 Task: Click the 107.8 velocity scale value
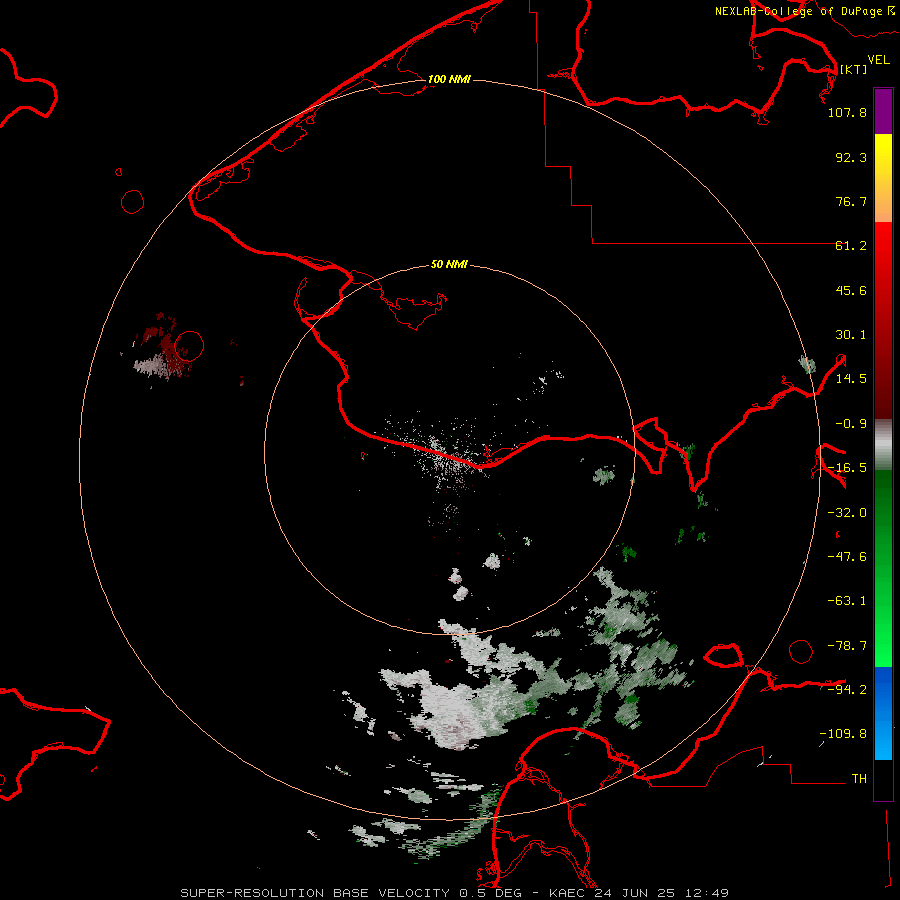point(847,112)
